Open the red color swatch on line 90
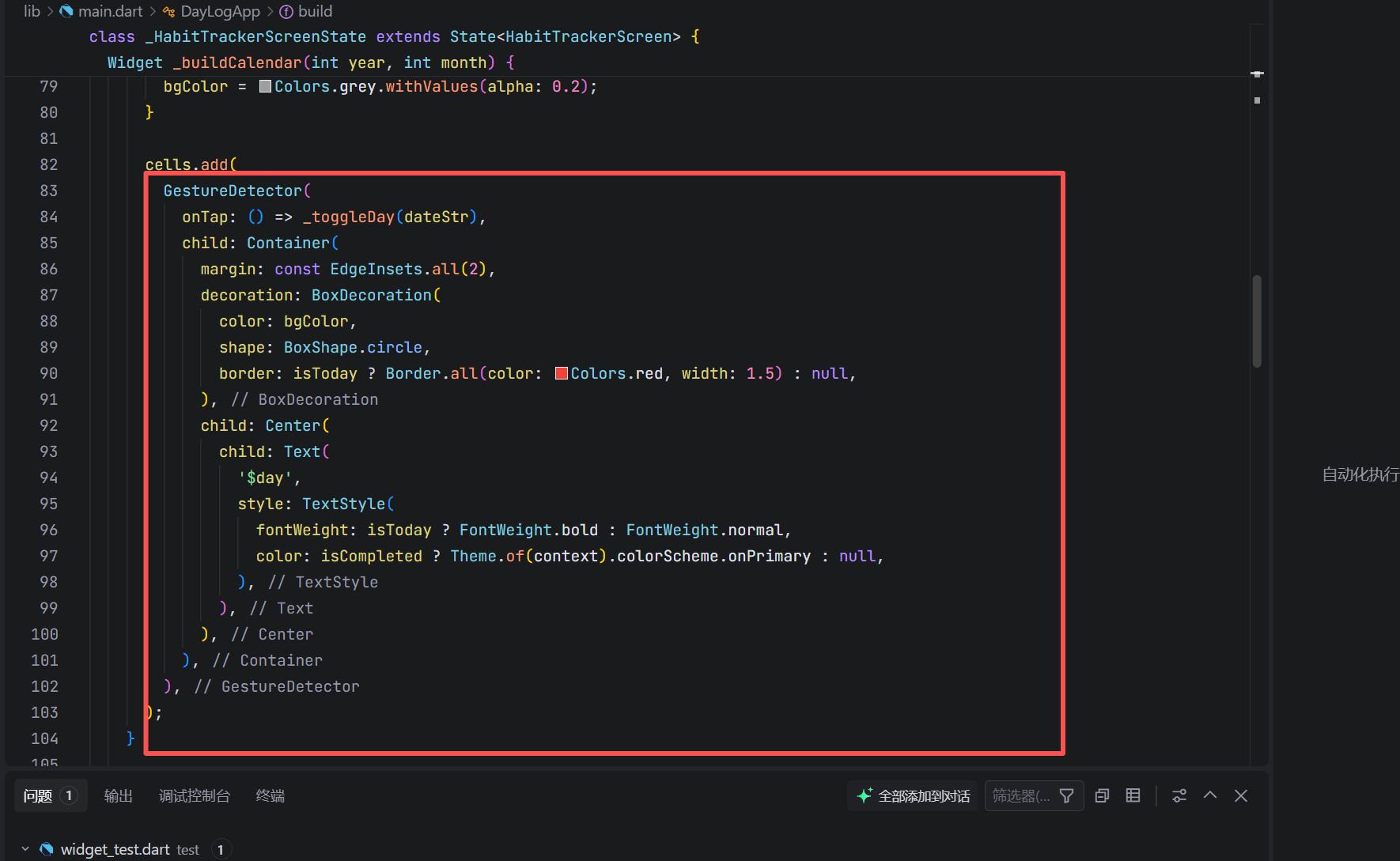The width and height of the screenshot is (1400, 861). tap(562, 373)
